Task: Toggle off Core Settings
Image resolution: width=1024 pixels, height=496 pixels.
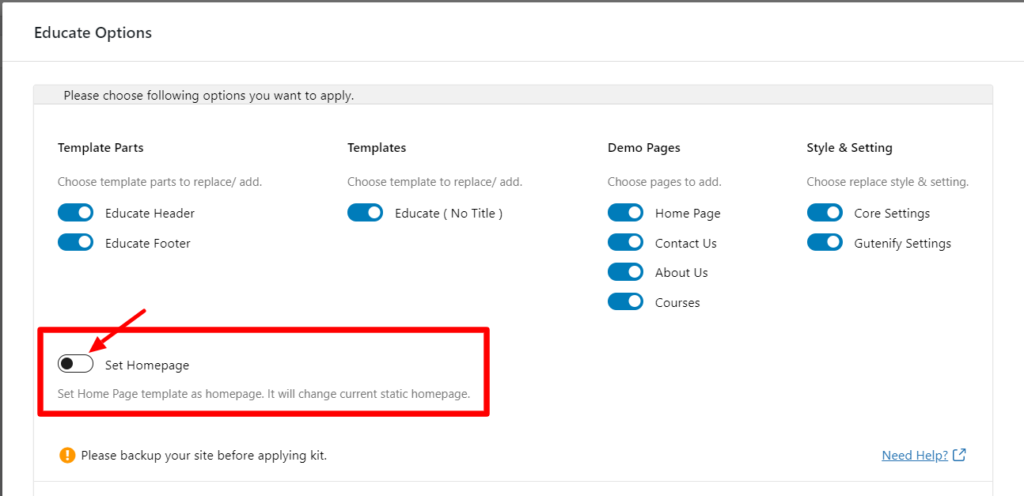Action: [825, 213]
